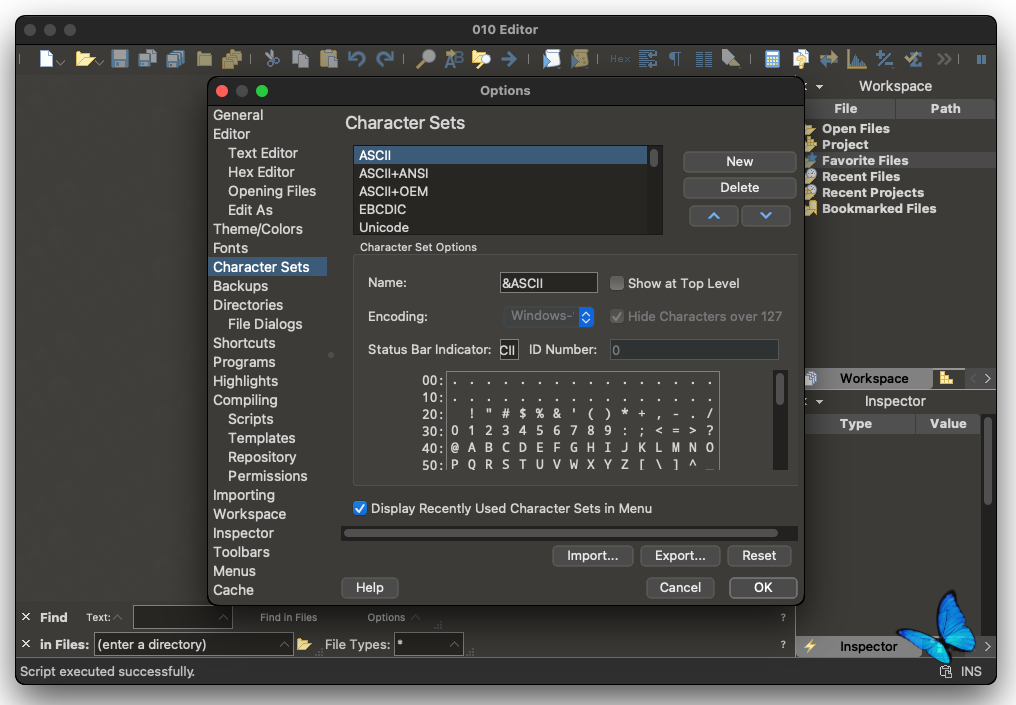
Task: Click the Import... button
Action: [592, 555]
